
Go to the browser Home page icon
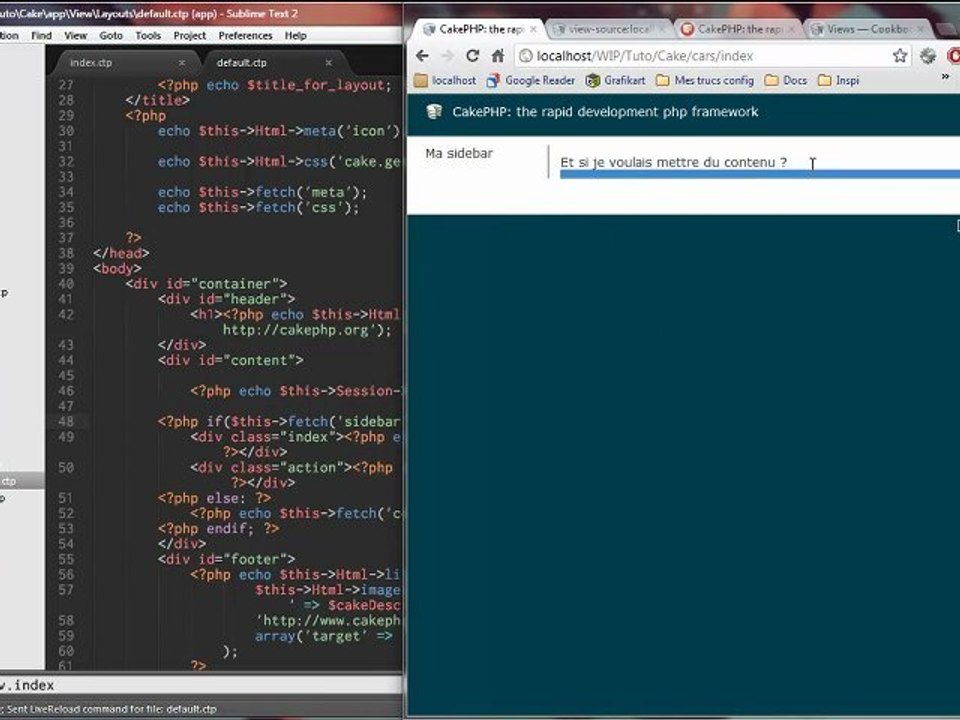point(498,56)
